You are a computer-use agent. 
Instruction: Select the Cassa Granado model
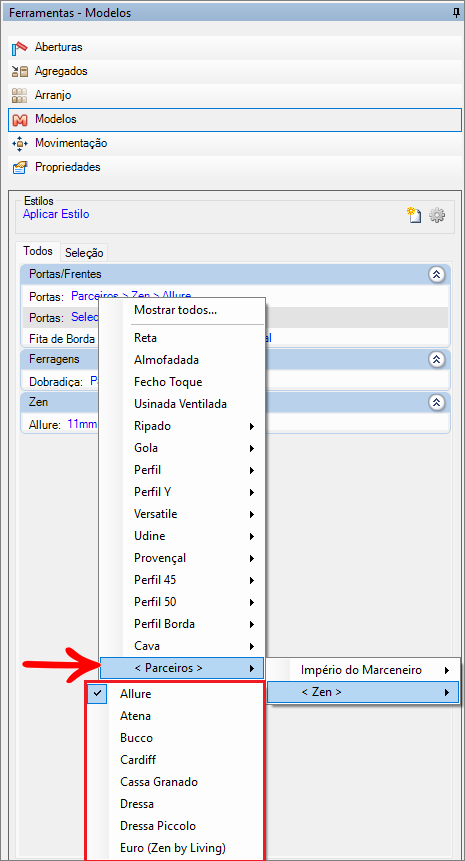175,782
